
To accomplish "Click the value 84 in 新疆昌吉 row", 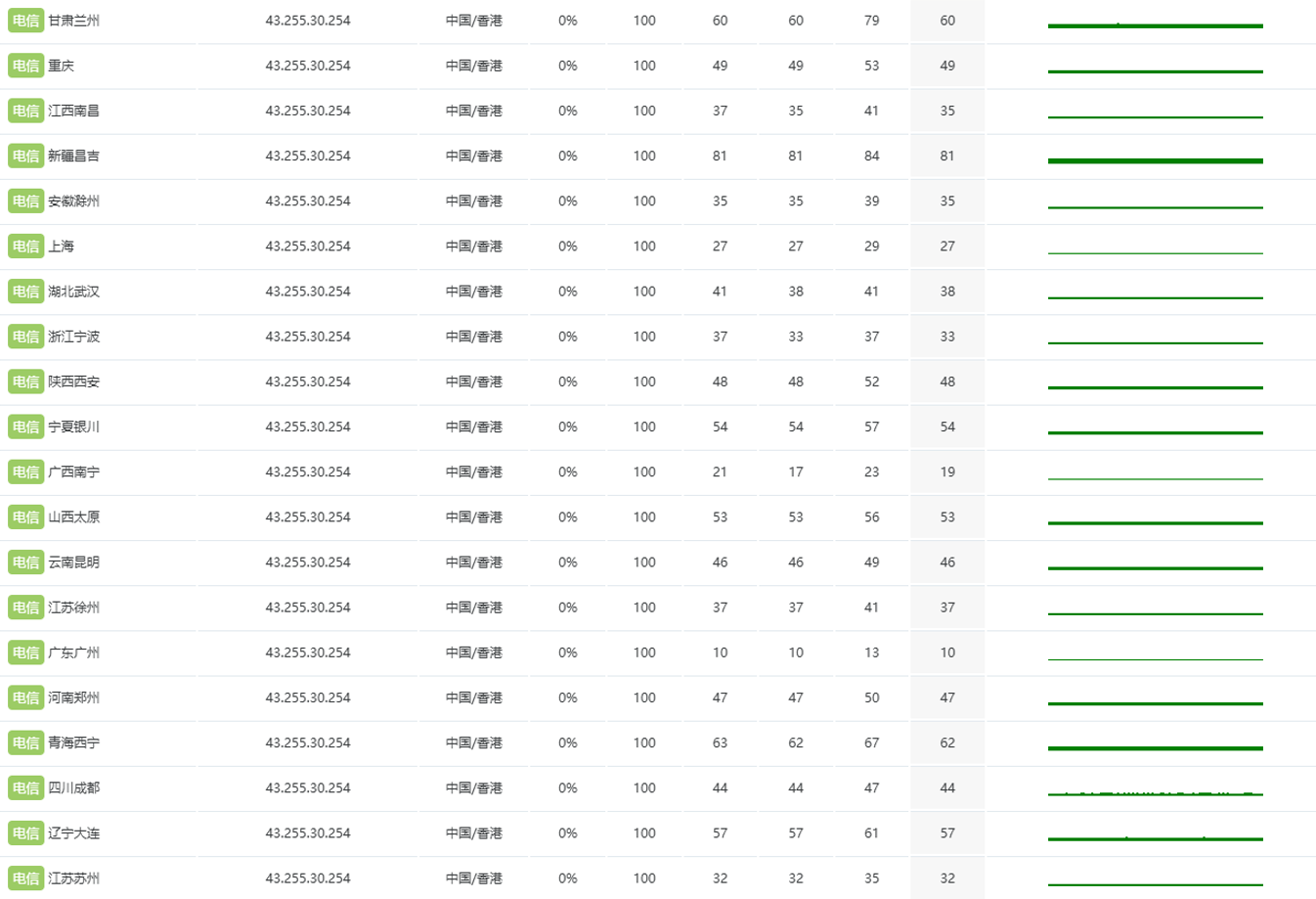I will point(872,156).
